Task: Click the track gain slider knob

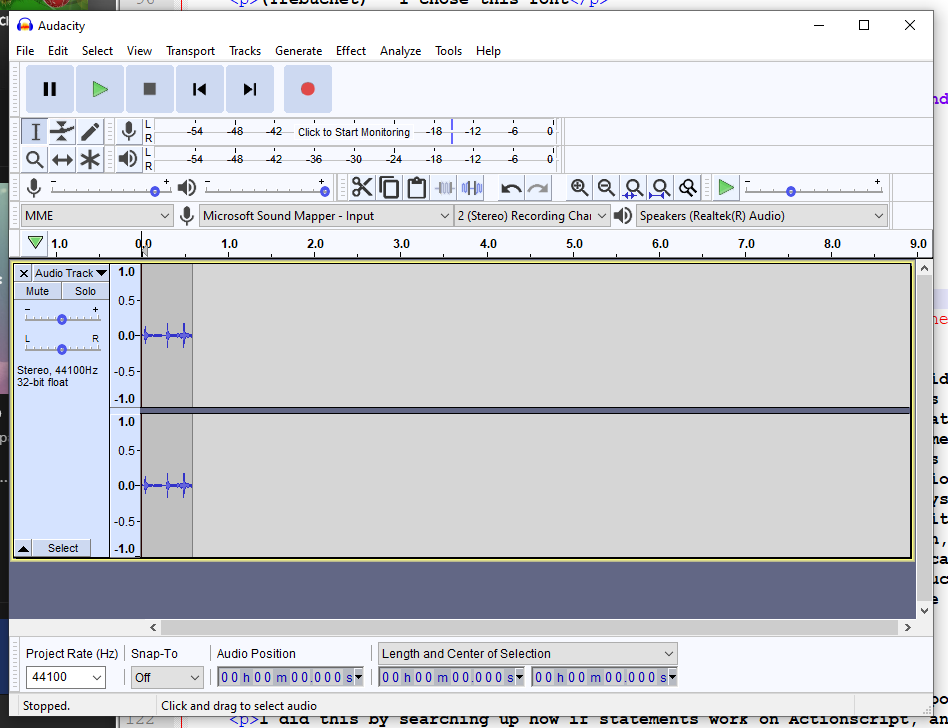Action: pyautogui.click(x=62, y=319)
